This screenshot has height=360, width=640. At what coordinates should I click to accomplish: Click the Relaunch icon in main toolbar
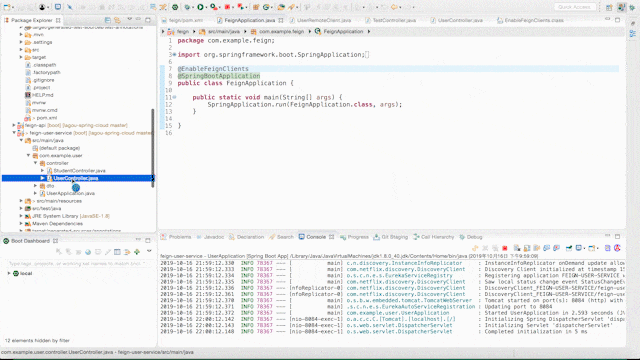point(241,7)
